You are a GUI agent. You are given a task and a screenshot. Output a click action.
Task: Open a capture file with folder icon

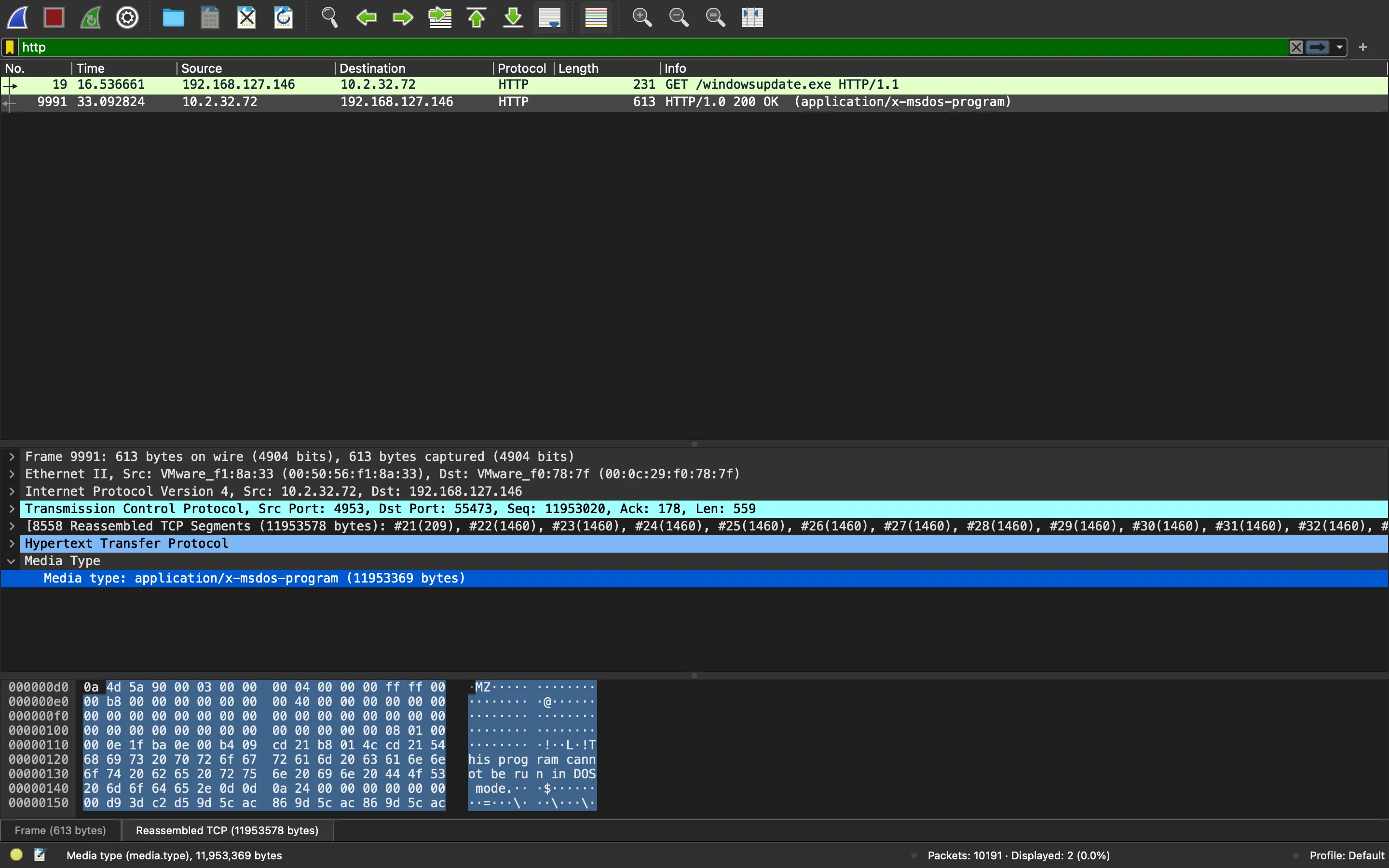pos(173,17)
